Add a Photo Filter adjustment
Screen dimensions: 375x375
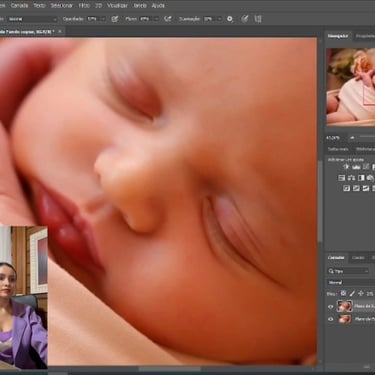[370, 178]
